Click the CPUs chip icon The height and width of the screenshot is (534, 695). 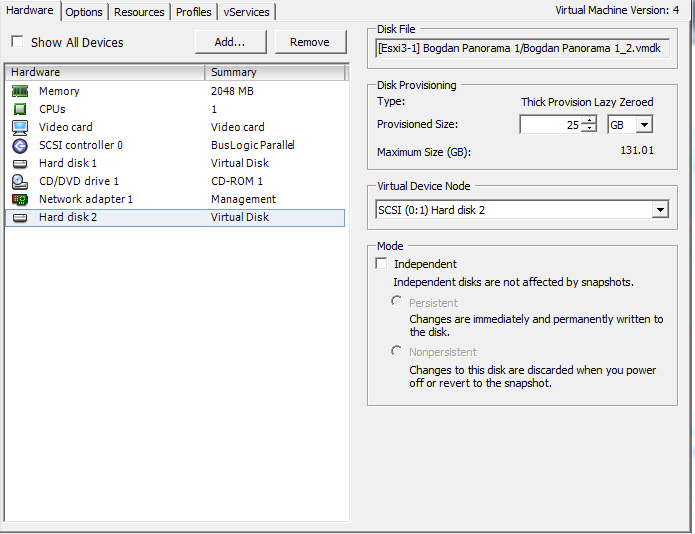point(20,109)
